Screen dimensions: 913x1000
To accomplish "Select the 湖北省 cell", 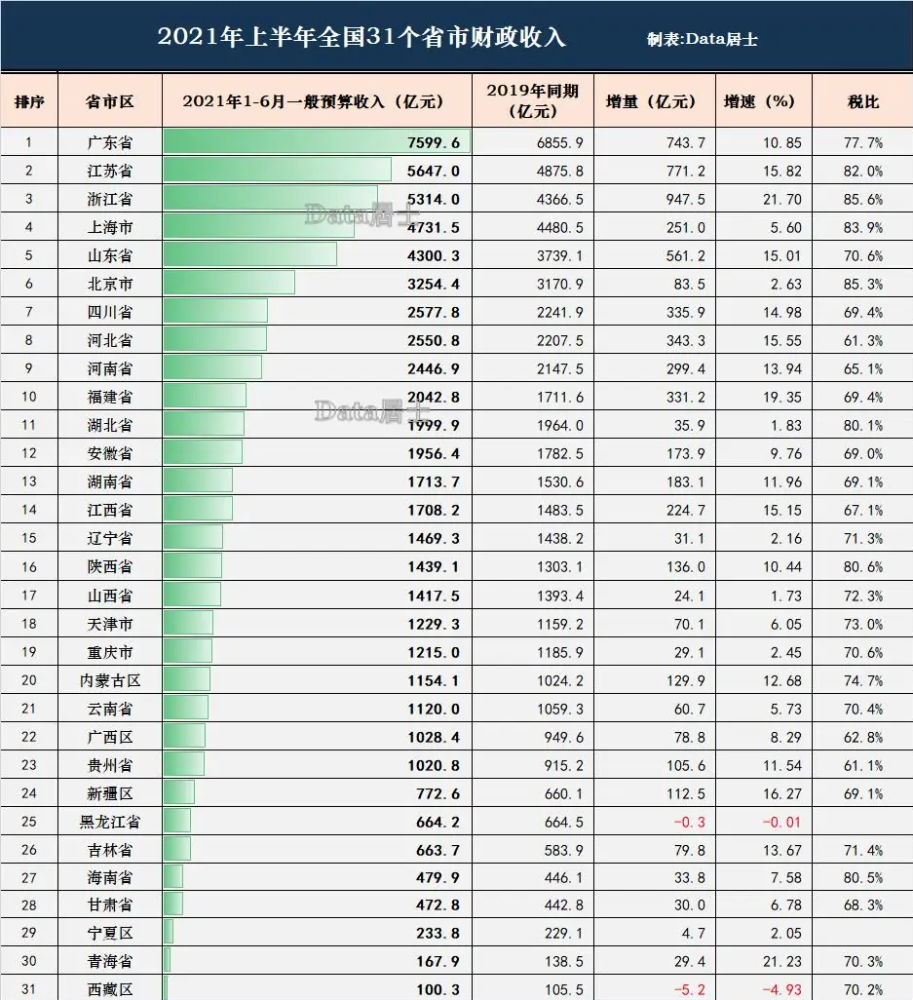I will click(110, 425).
